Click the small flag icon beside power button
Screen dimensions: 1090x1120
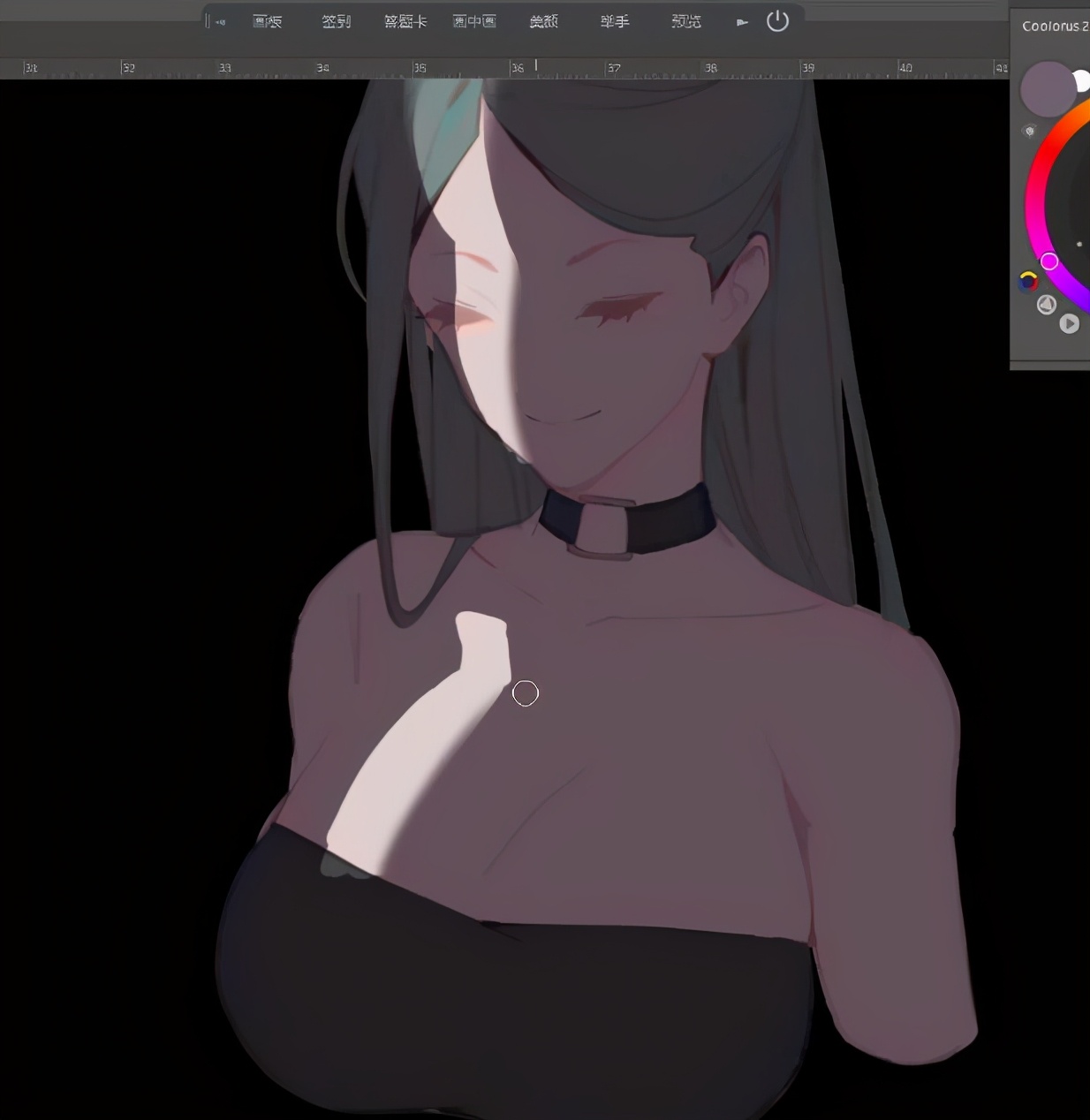(742, 22)
